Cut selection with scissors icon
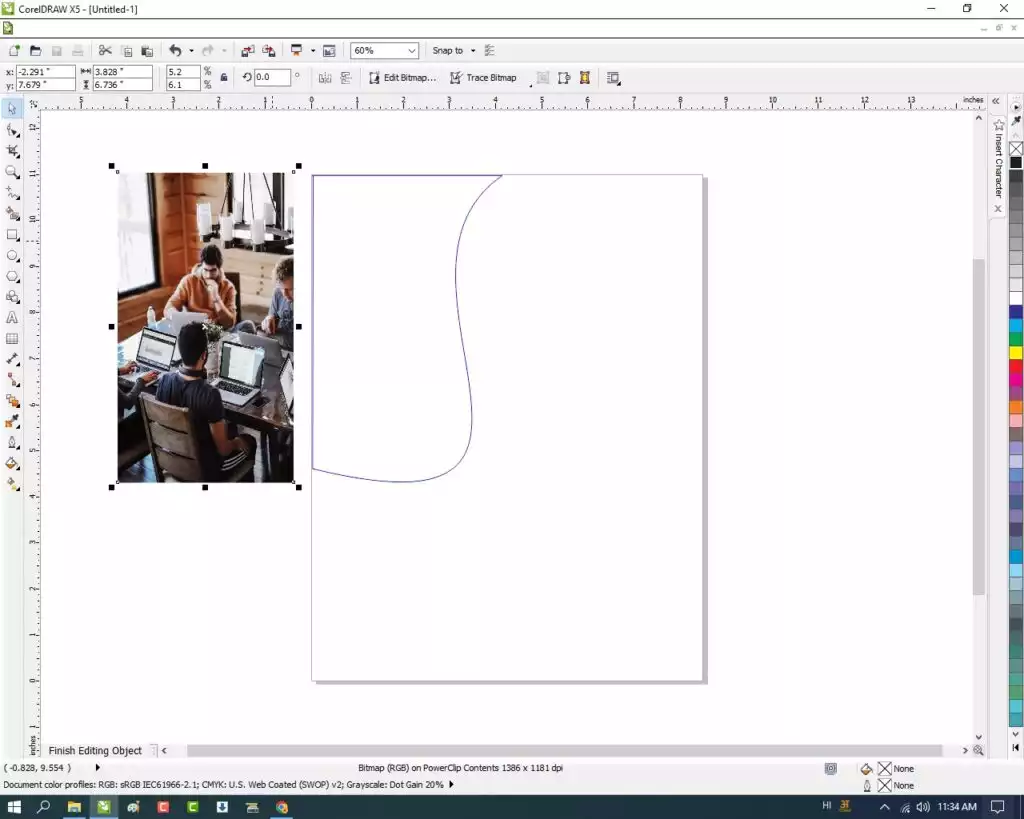The width and height of the screenshot is (1024, 819). pyautogui.click(x=105, y=50)
